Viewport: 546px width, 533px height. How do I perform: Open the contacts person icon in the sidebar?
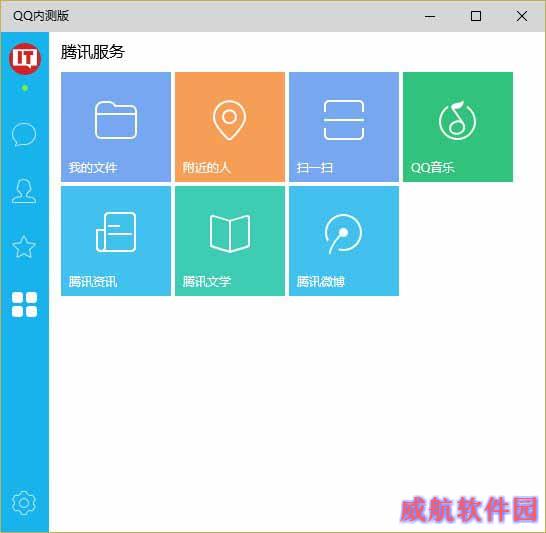click(x=24, y=191)
